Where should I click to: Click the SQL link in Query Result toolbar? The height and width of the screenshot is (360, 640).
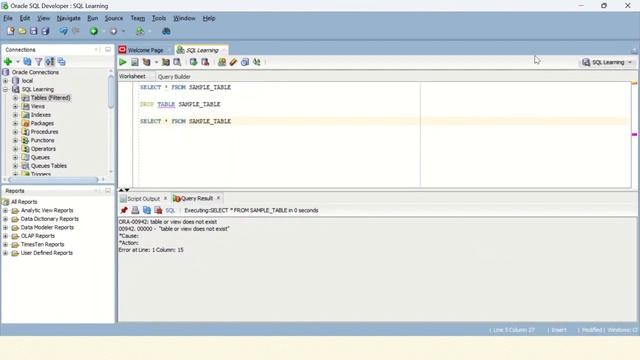[x=170, y=211]
